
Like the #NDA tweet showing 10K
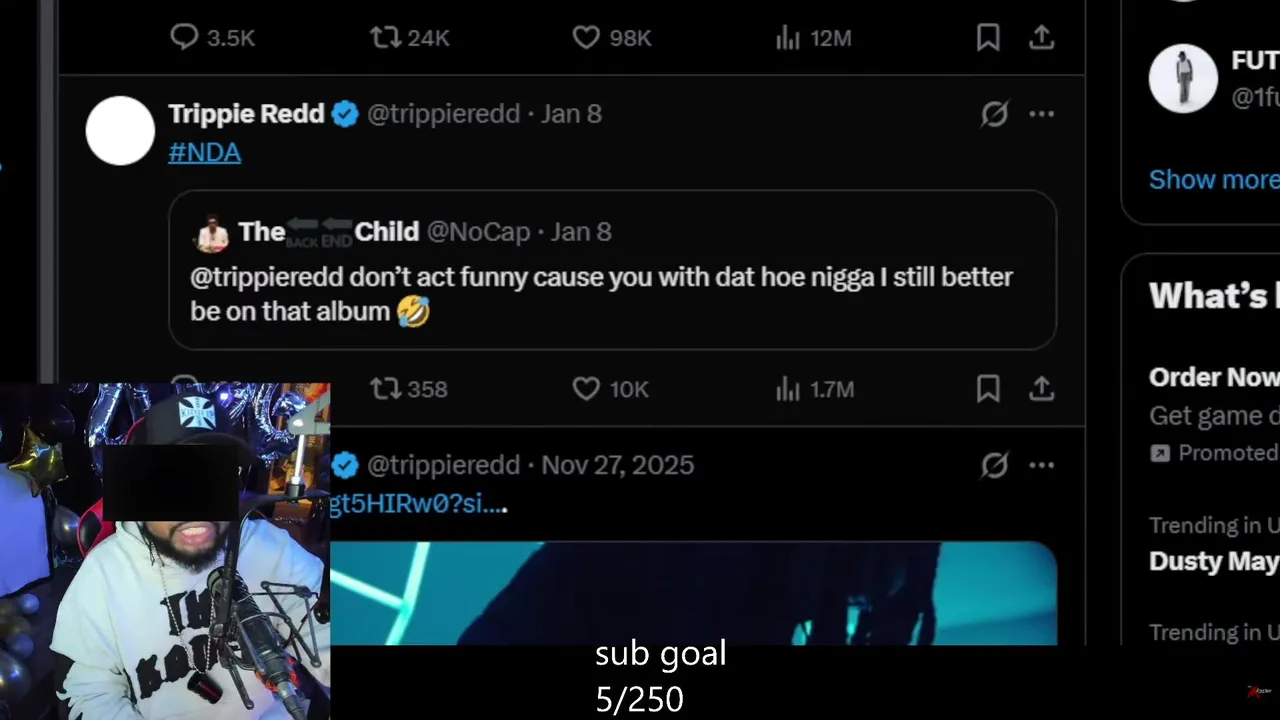click(x=611, y=389)
